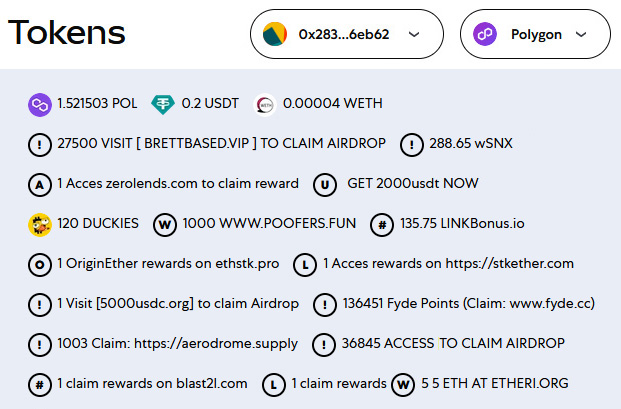Viewport: 621px width, 409px height.
Task: Click the Tokens page heading
Action: click(x=67, y=32)
